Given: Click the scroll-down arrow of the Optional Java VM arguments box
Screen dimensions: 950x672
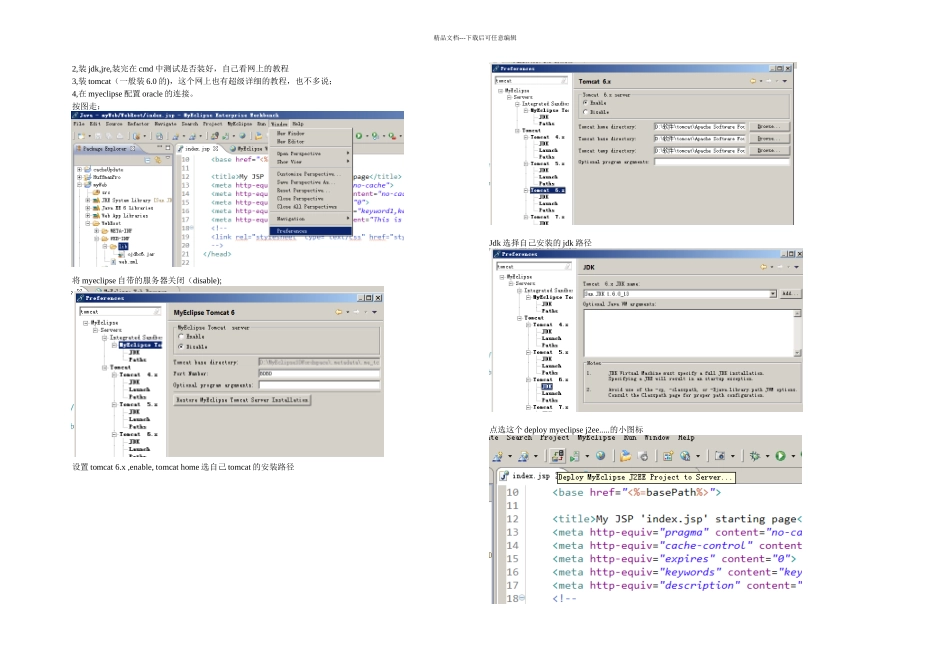Looking at the screenshot, I should pyautogui.click(x=797, y=353).
